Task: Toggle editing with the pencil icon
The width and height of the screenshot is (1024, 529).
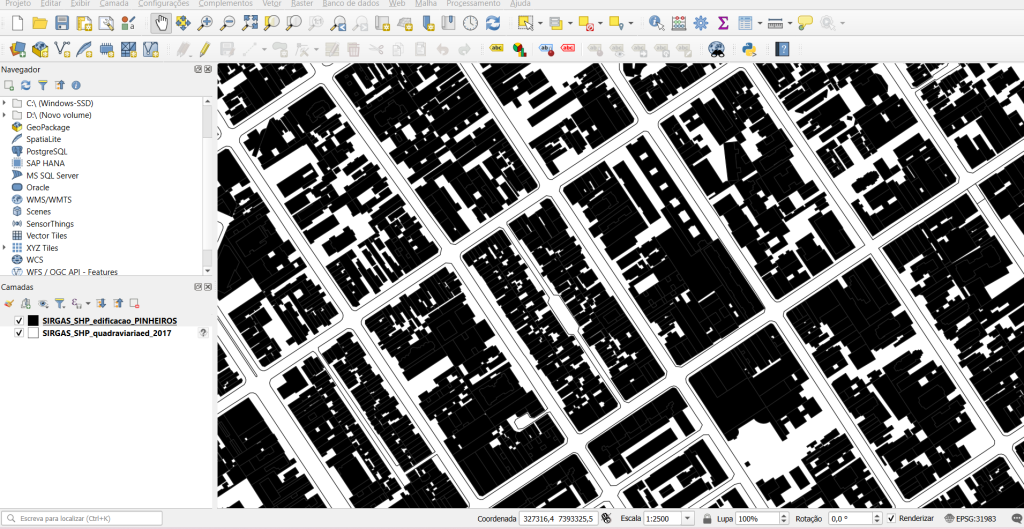Action: pos(205,49)
